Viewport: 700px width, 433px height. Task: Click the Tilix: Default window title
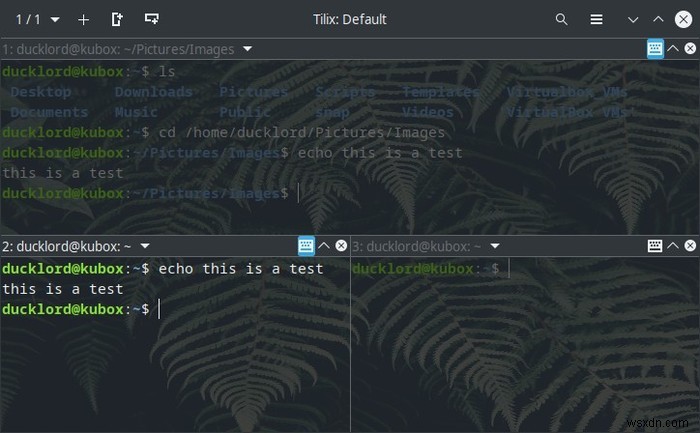tap(350, 20)
